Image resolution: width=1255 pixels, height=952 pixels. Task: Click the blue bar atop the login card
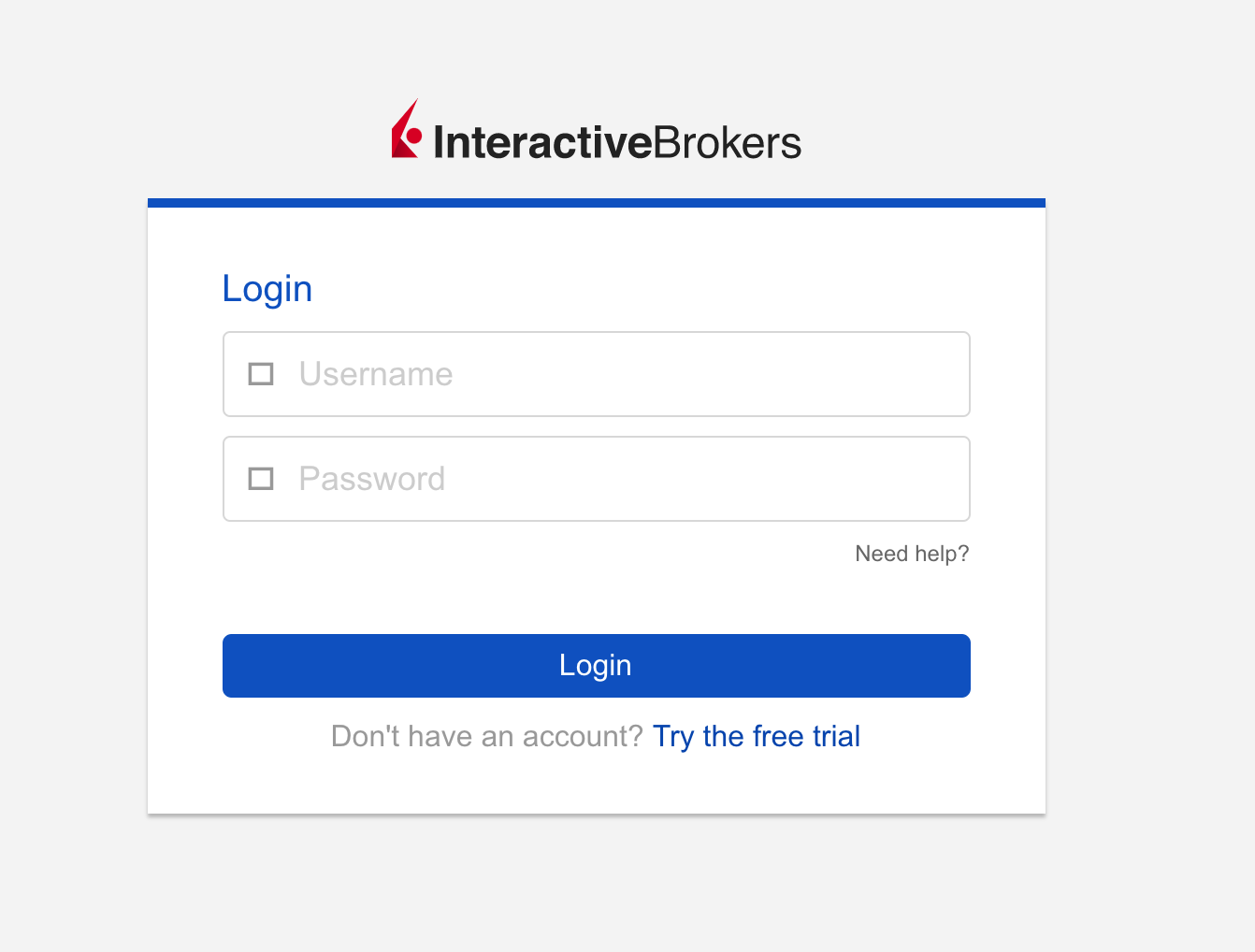597,202
